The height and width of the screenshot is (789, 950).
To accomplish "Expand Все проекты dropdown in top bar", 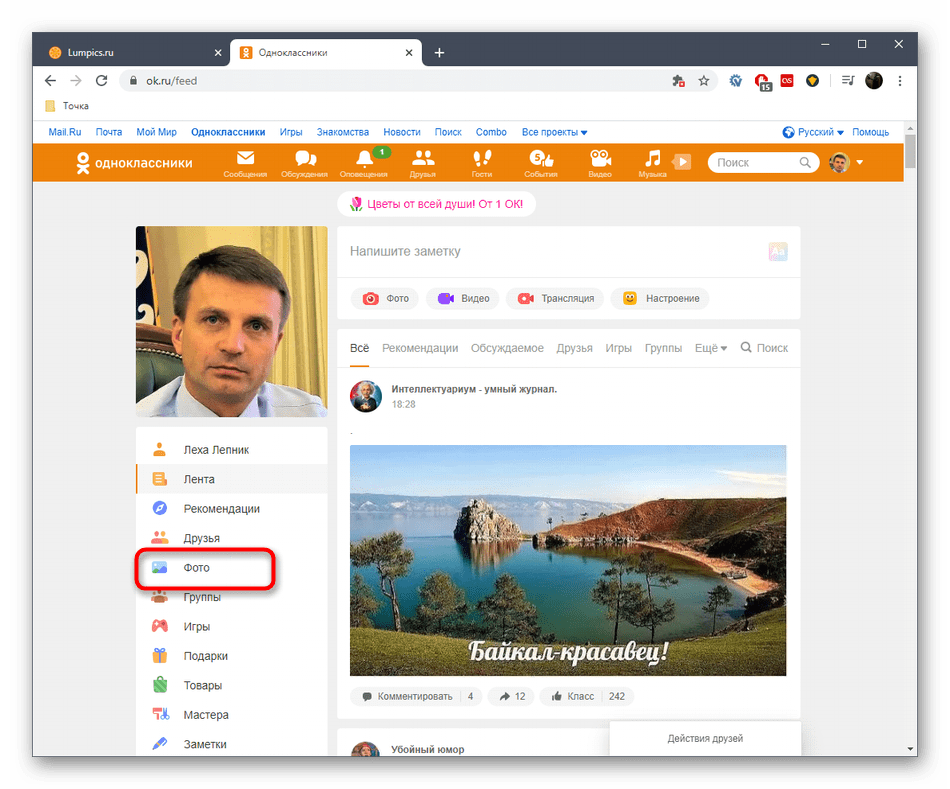I will point(554,132).
